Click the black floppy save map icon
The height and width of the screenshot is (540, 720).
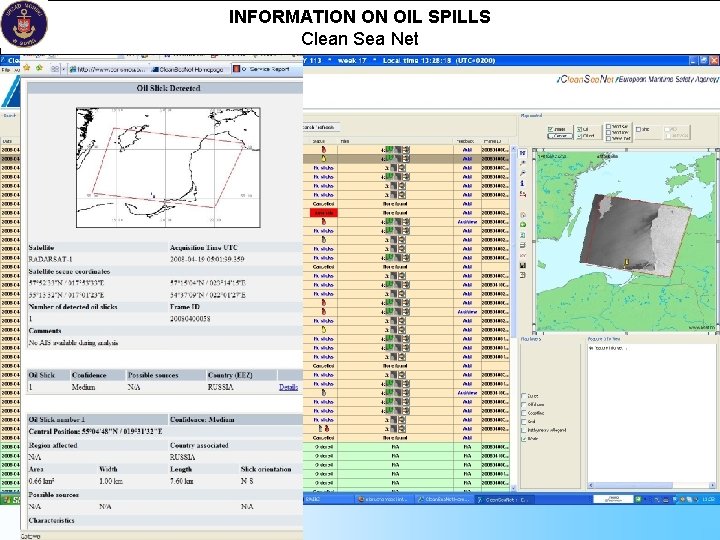523,265
